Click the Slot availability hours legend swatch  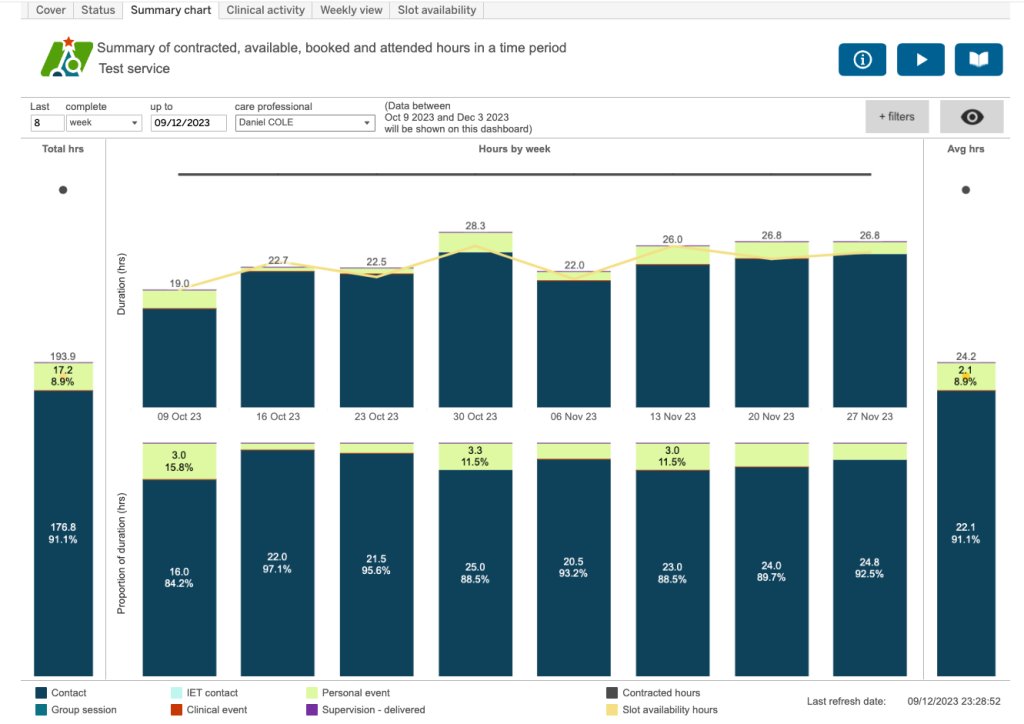[612, 710]
